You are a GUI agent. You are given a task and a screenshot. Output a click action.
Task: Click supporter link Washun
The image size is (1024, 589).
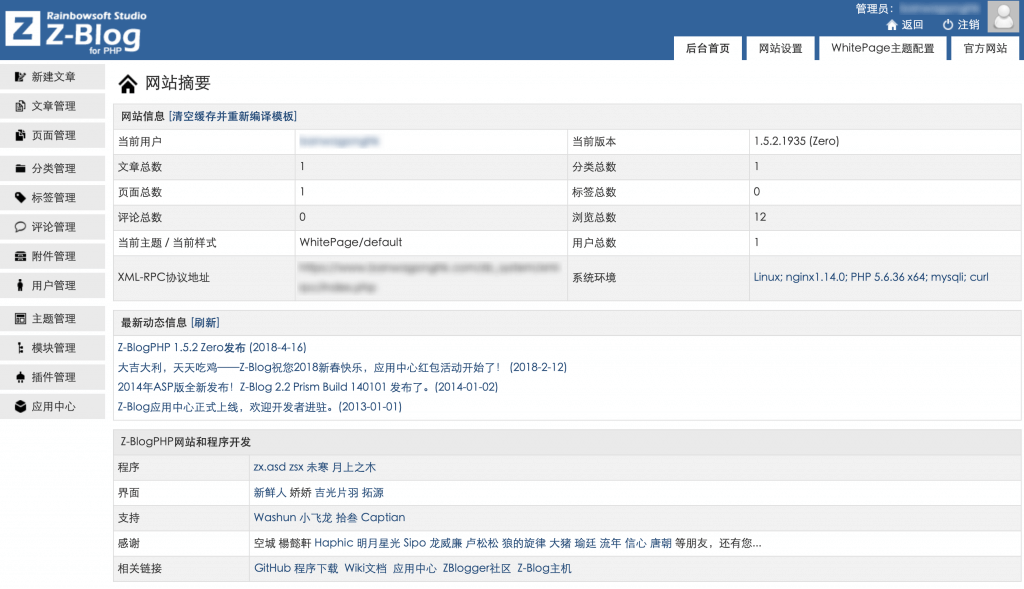(275, 518)
